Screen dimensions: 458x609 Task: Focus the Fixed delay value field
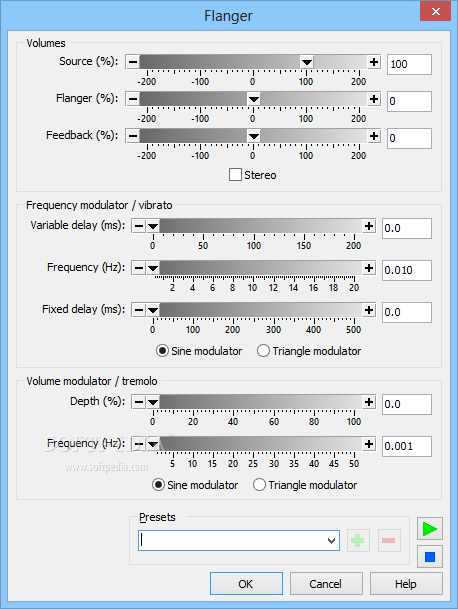point(407,312)
